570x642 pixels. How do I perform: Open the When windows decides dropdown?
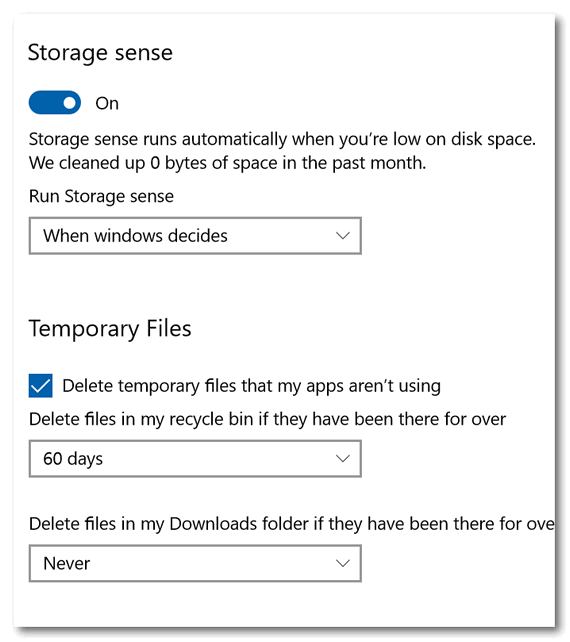[195, 236]
